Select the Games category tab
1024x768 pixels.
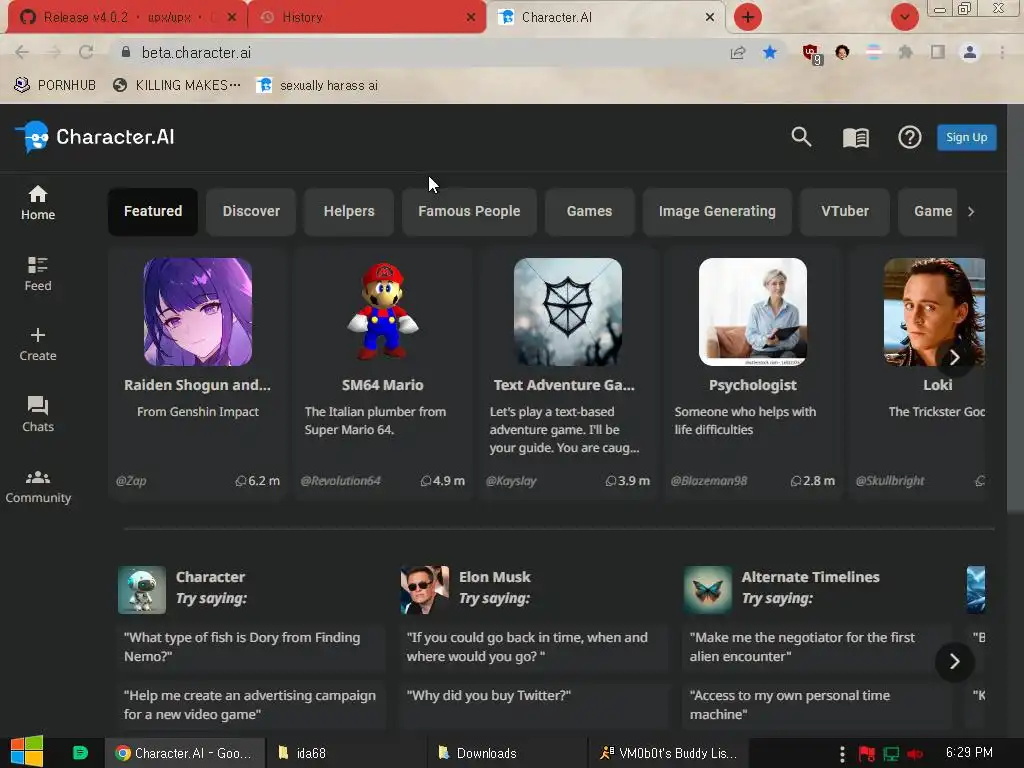click(x=589, y=212)
